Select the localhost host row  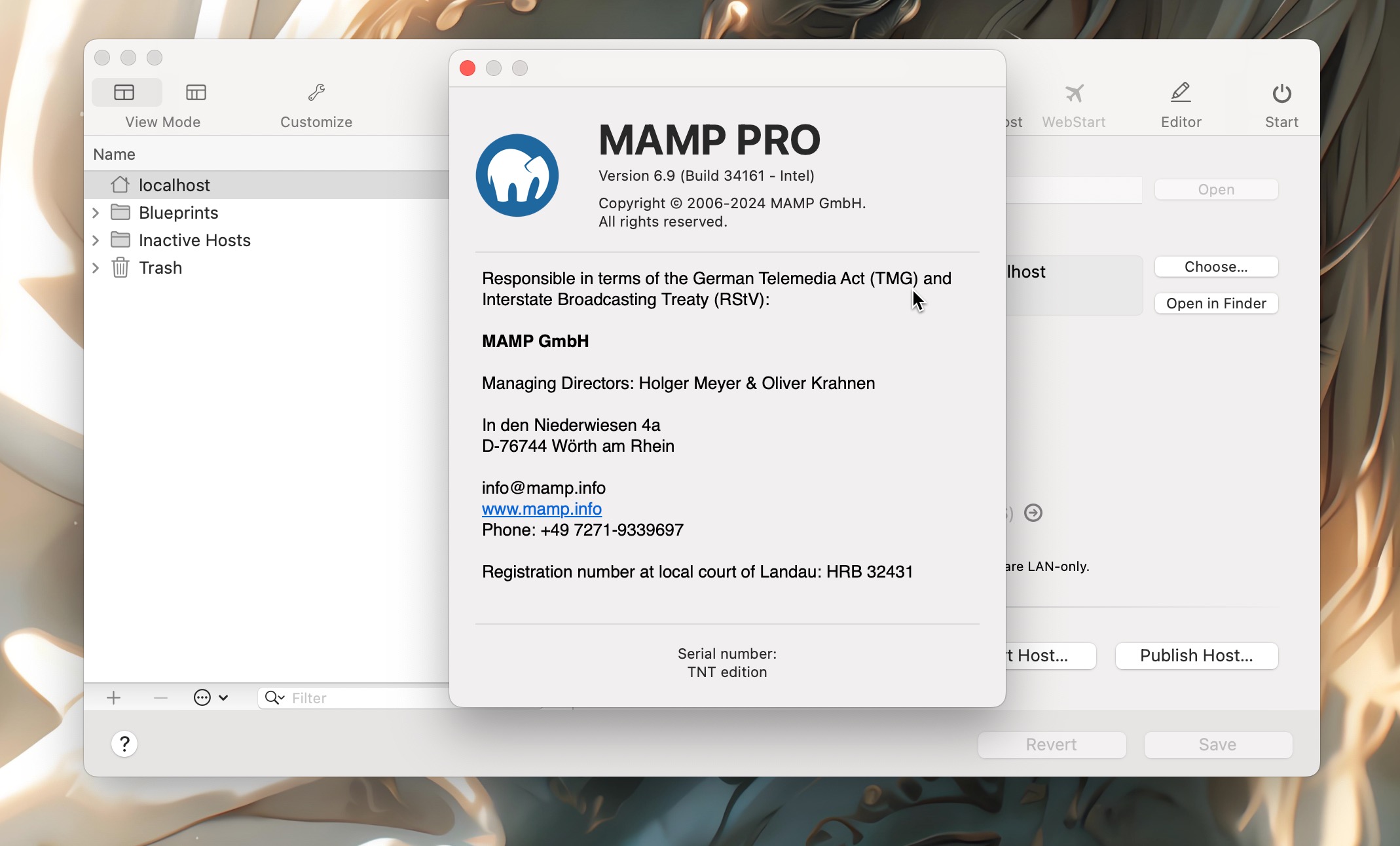pyautogui.click(x=267, y=185)
